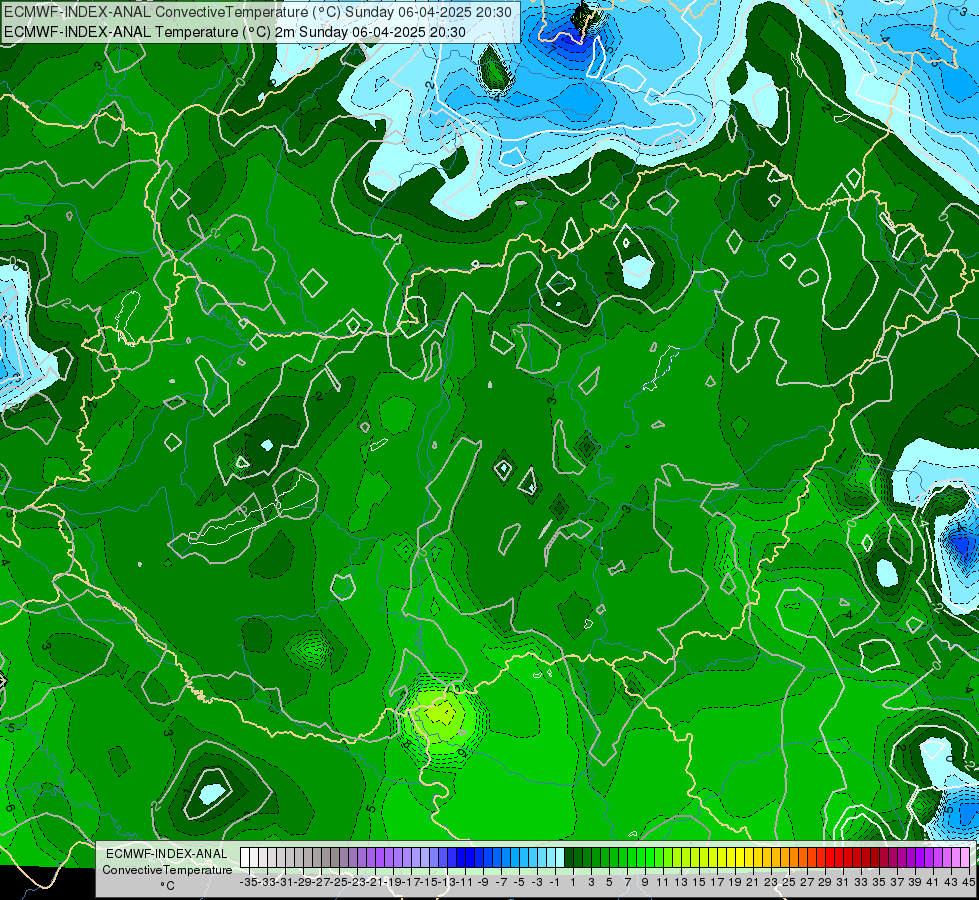This screenshot has width=979, height=900.
Task: Click the ECMWF-INDEX-ANAL label in the legend
Action: pos(167,854)
